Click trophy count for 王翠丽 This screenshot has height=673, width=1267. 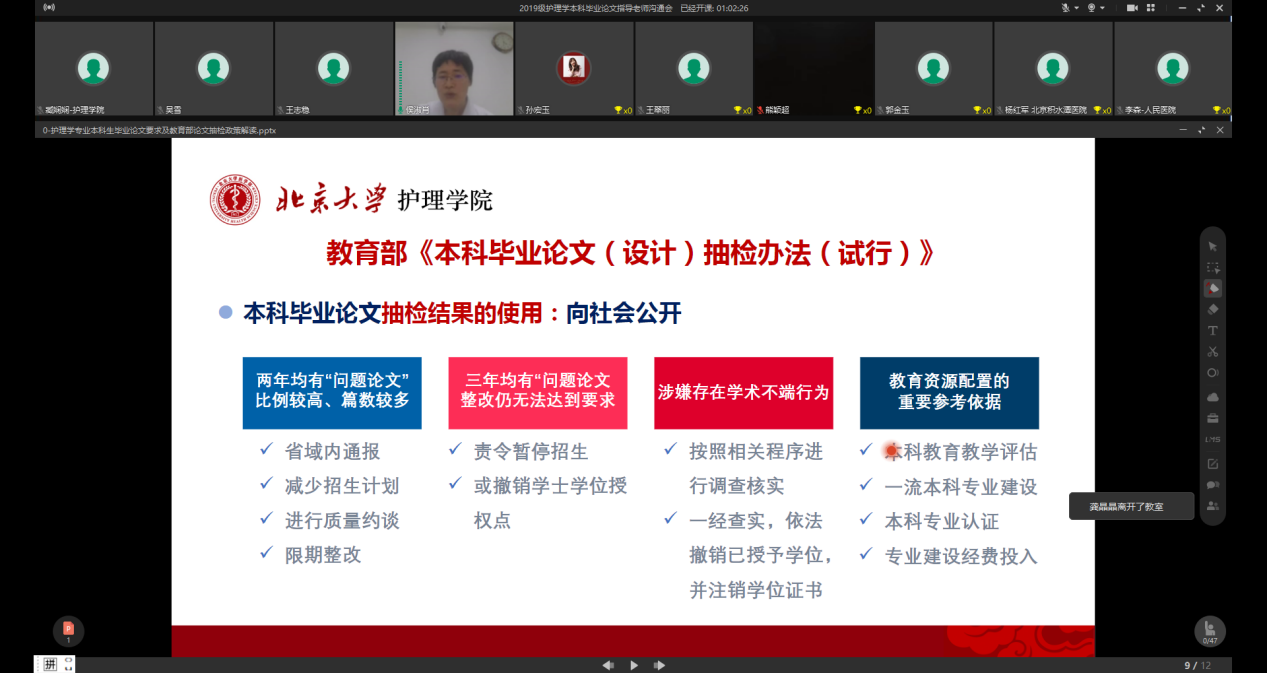742,110
